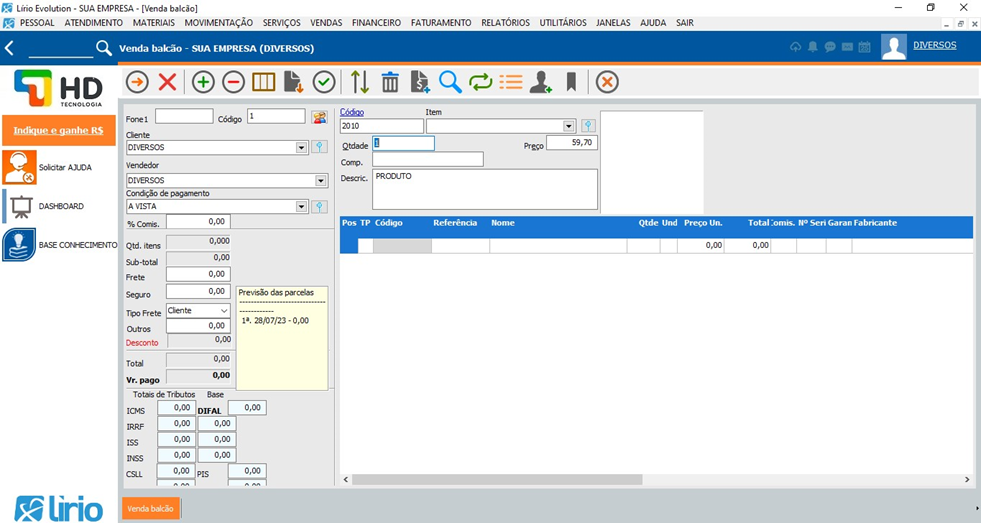The width and height of the screenshot is (981, 523).
Task: Click the add person icon in toolbar
Action: click(x=541, y=82)
